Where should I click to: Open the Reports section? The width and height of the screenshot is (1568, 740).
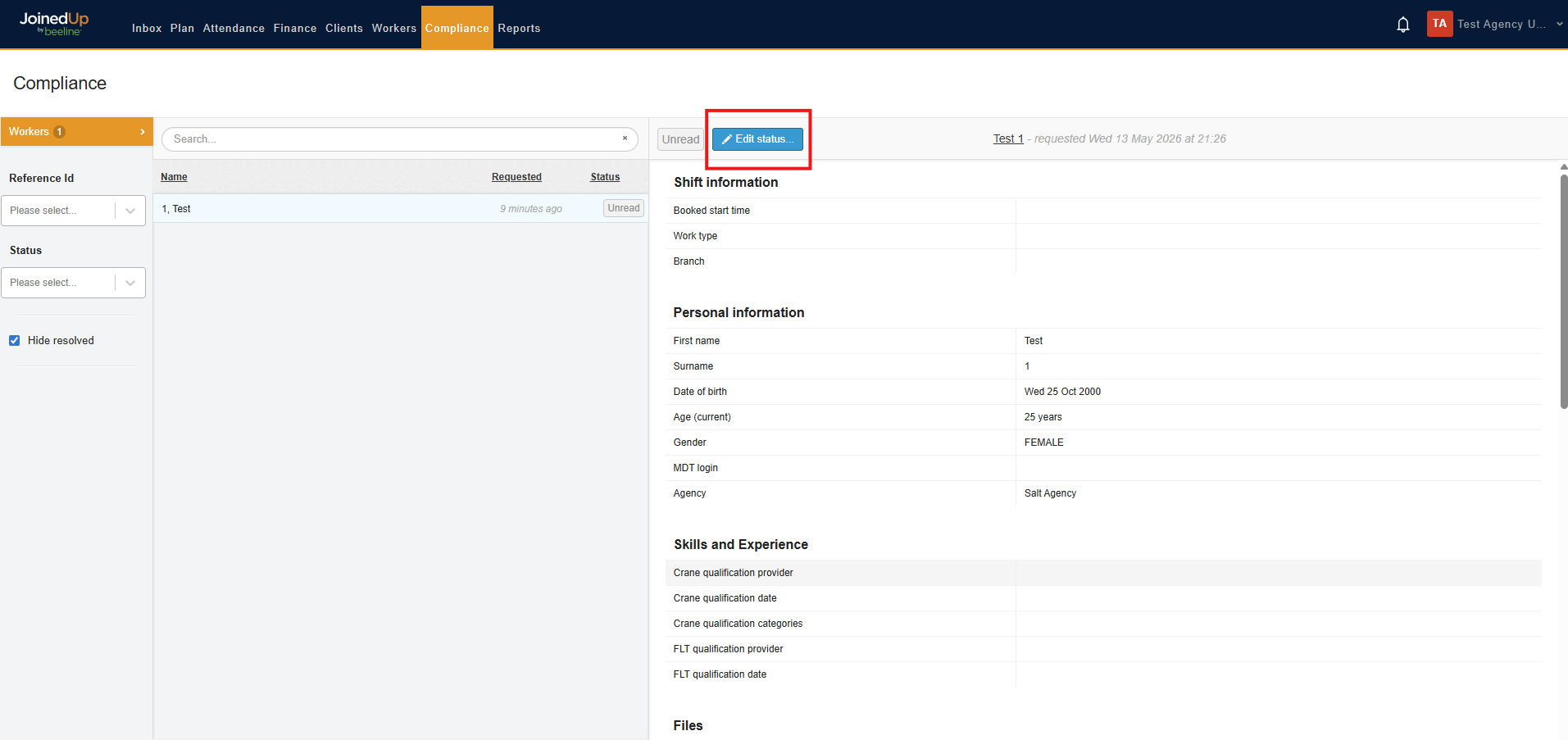click(519, 28)
